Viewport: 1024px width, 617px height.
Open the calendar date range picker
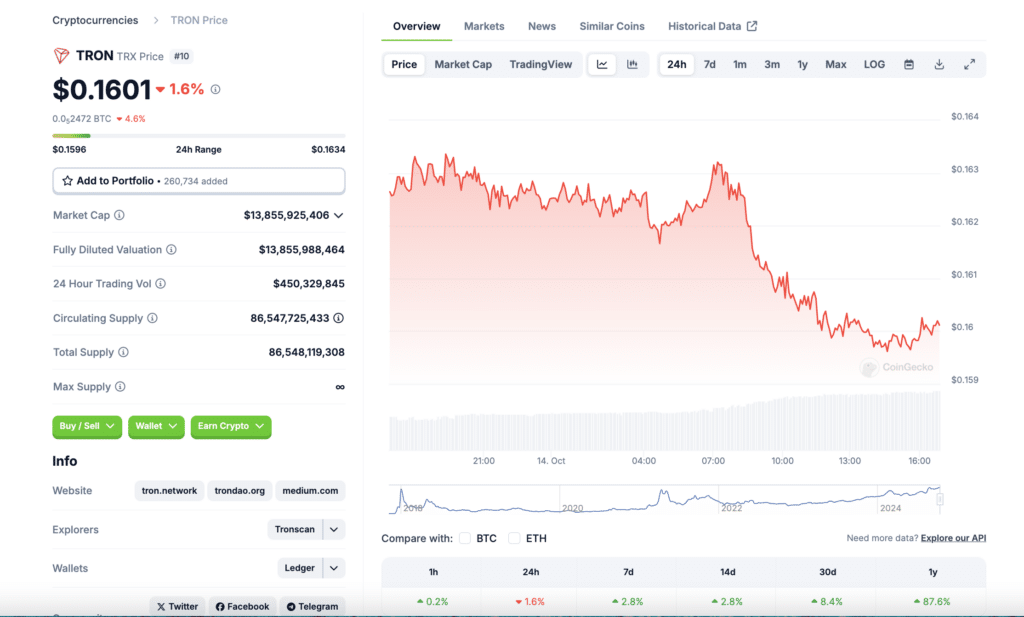(908, 64)
